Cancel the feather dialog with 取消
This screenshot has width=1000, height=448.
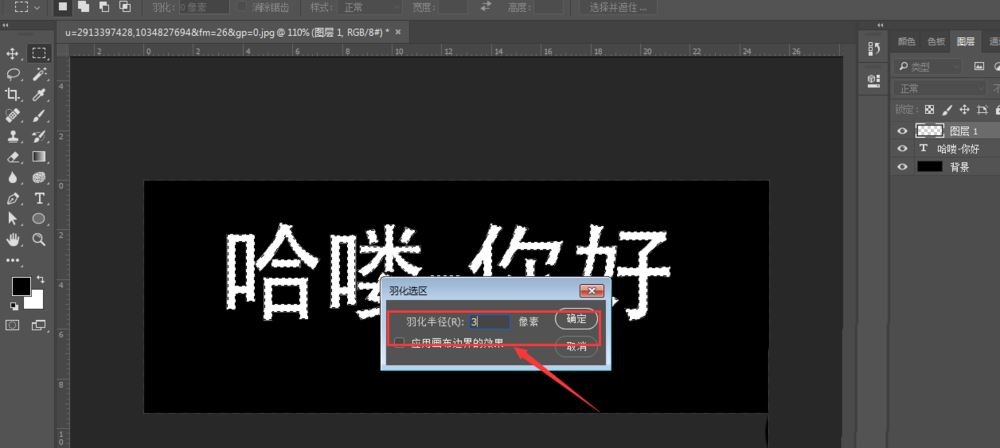[577, 347]
